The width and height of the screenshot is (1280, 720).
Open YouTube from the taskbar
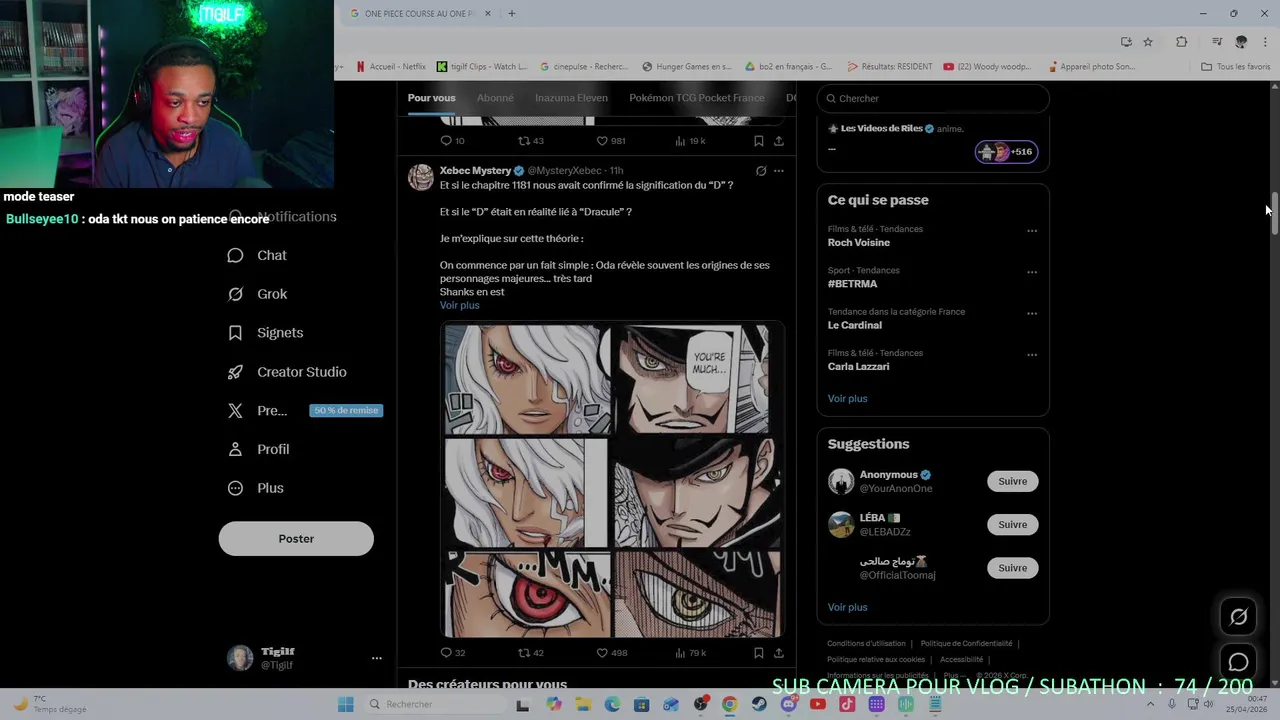[x=818, y=704]
